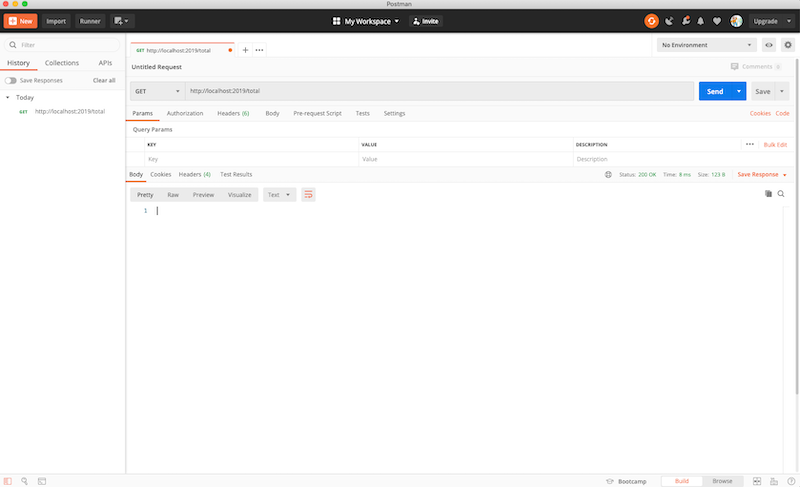The width and height of the screenshot is (800, 487).
Task: Toggle Save Responses switch
Action: (11, 81)
